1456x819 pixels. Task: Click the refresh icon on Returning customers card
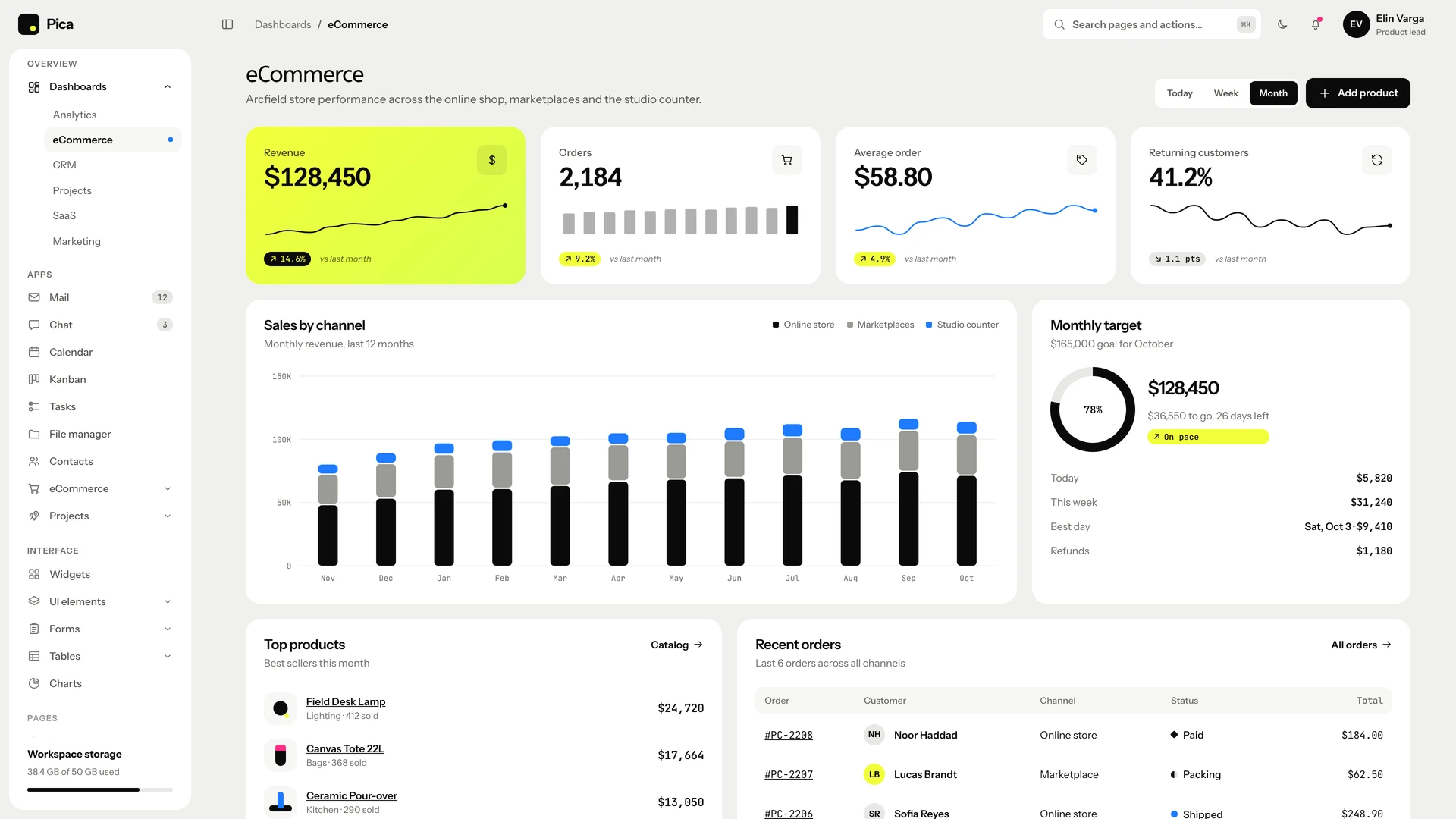(1377, 160)
